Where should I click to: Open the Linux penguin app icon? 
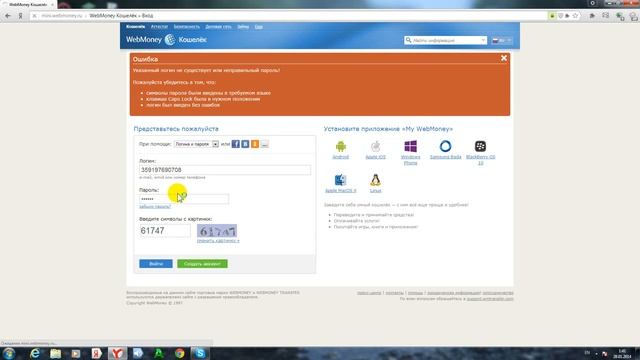click(376, 180)
